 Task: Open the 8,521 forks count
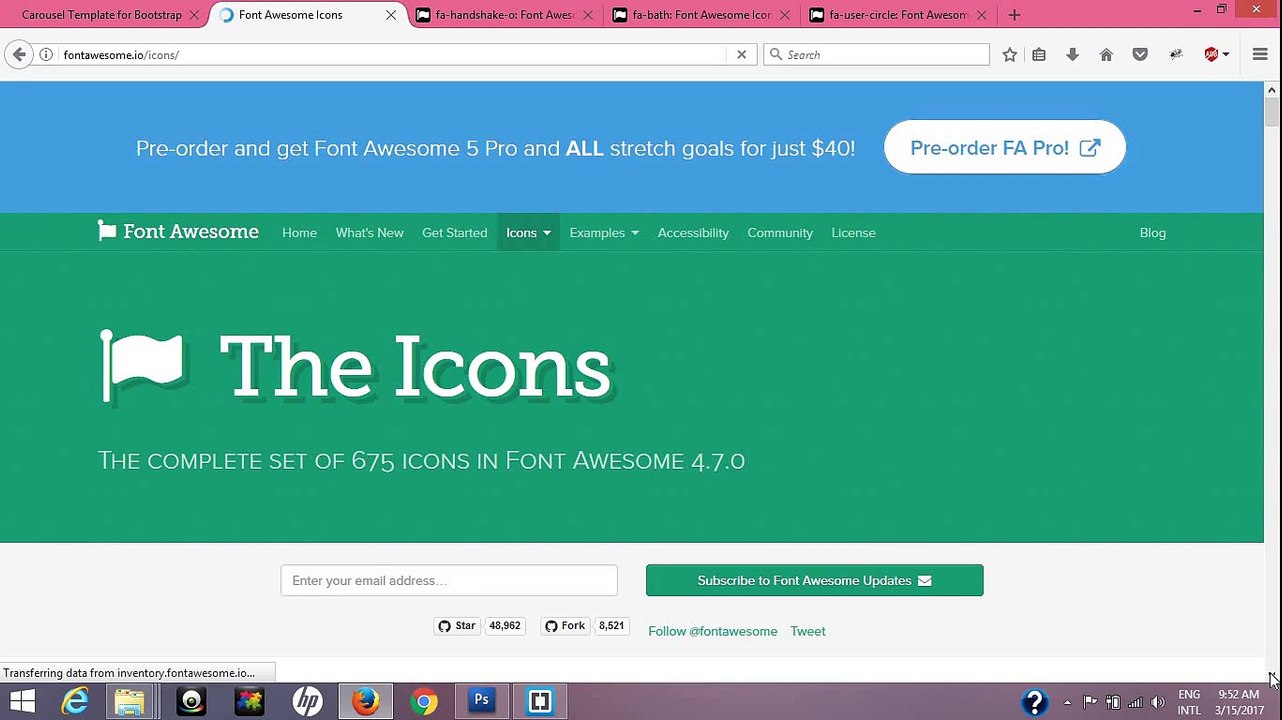611,626
